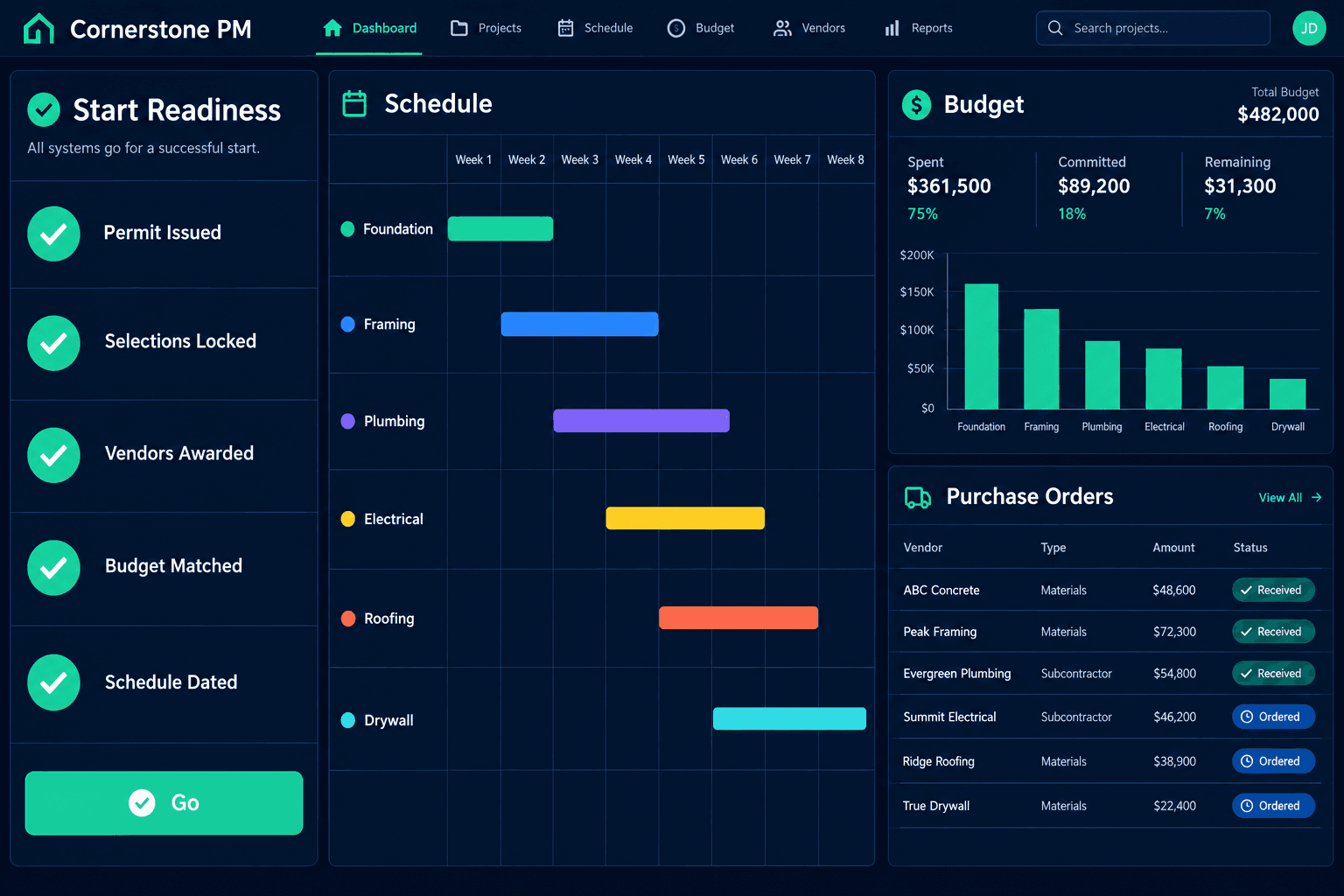
Task: Click the Electrical yellow legend dot
Action: tap(347, 519)
